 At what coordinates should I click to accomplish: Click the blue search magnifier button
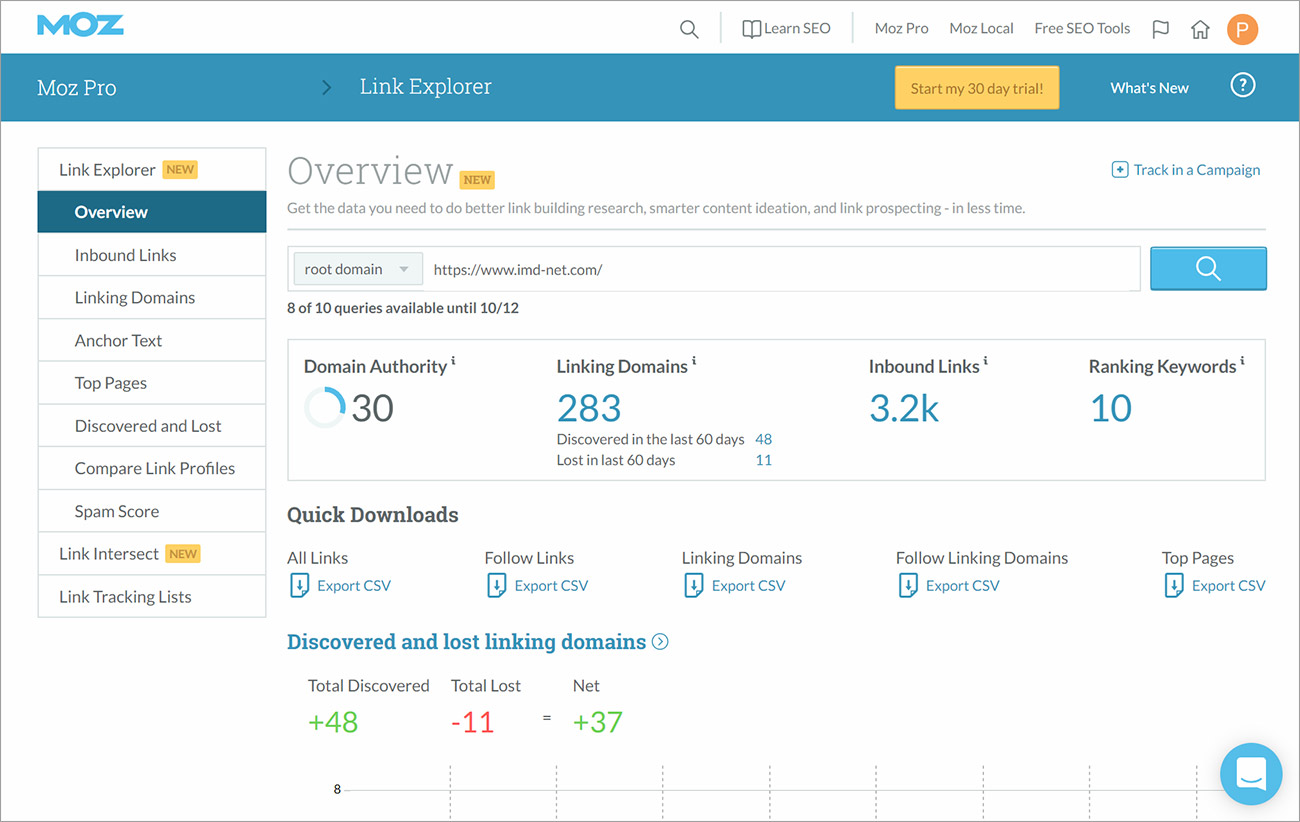point(1208,269)
